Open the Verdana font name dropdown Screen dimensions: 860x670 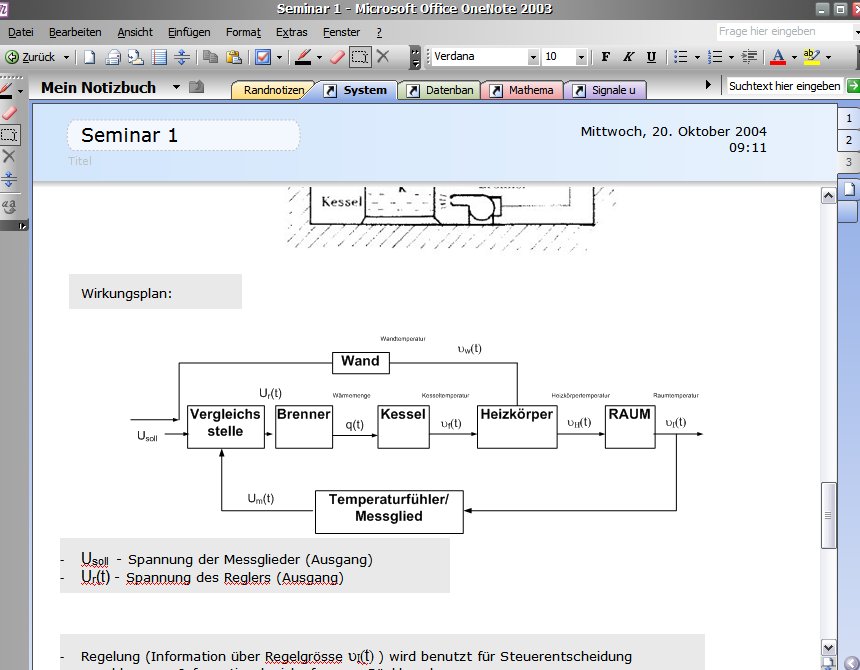(533, 57)
